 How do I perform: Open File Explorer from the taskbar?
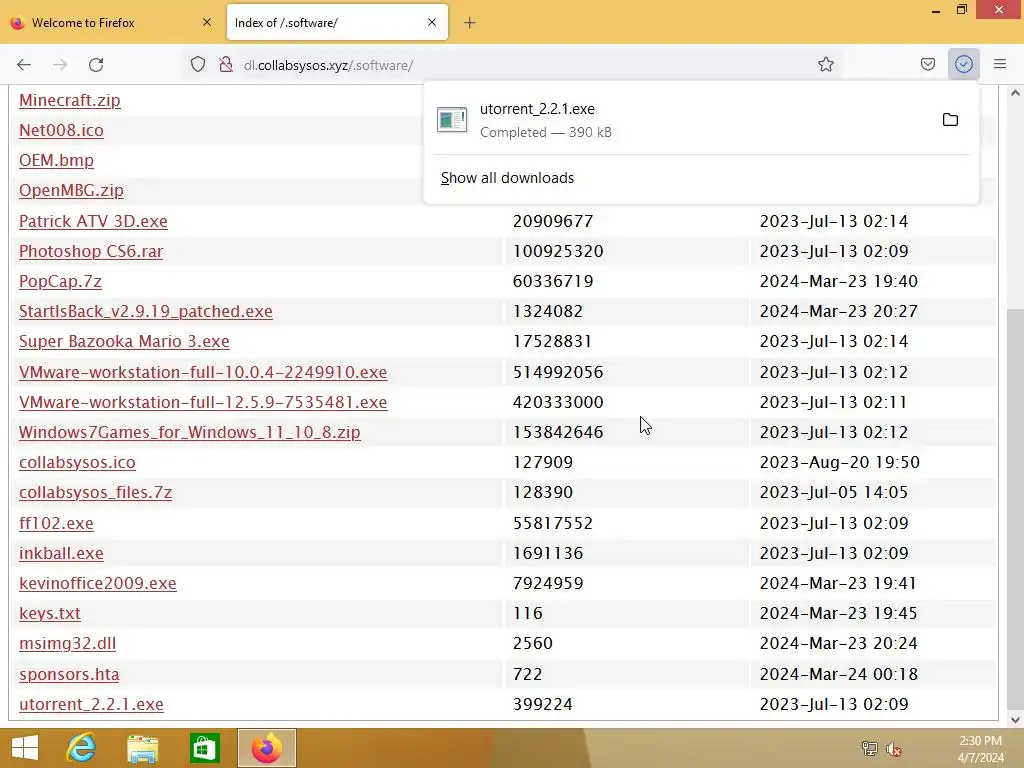(142, 748)
